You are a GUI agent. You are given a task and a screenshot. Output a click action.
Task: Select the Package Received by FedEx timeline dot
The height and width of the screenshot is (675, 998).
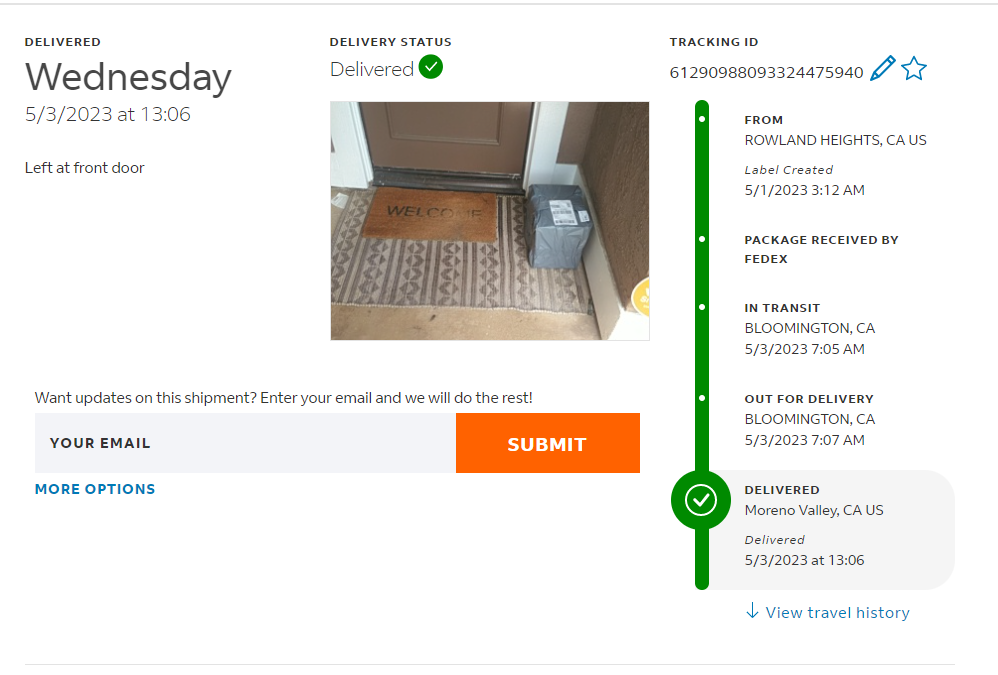click(x=702, y=240)
